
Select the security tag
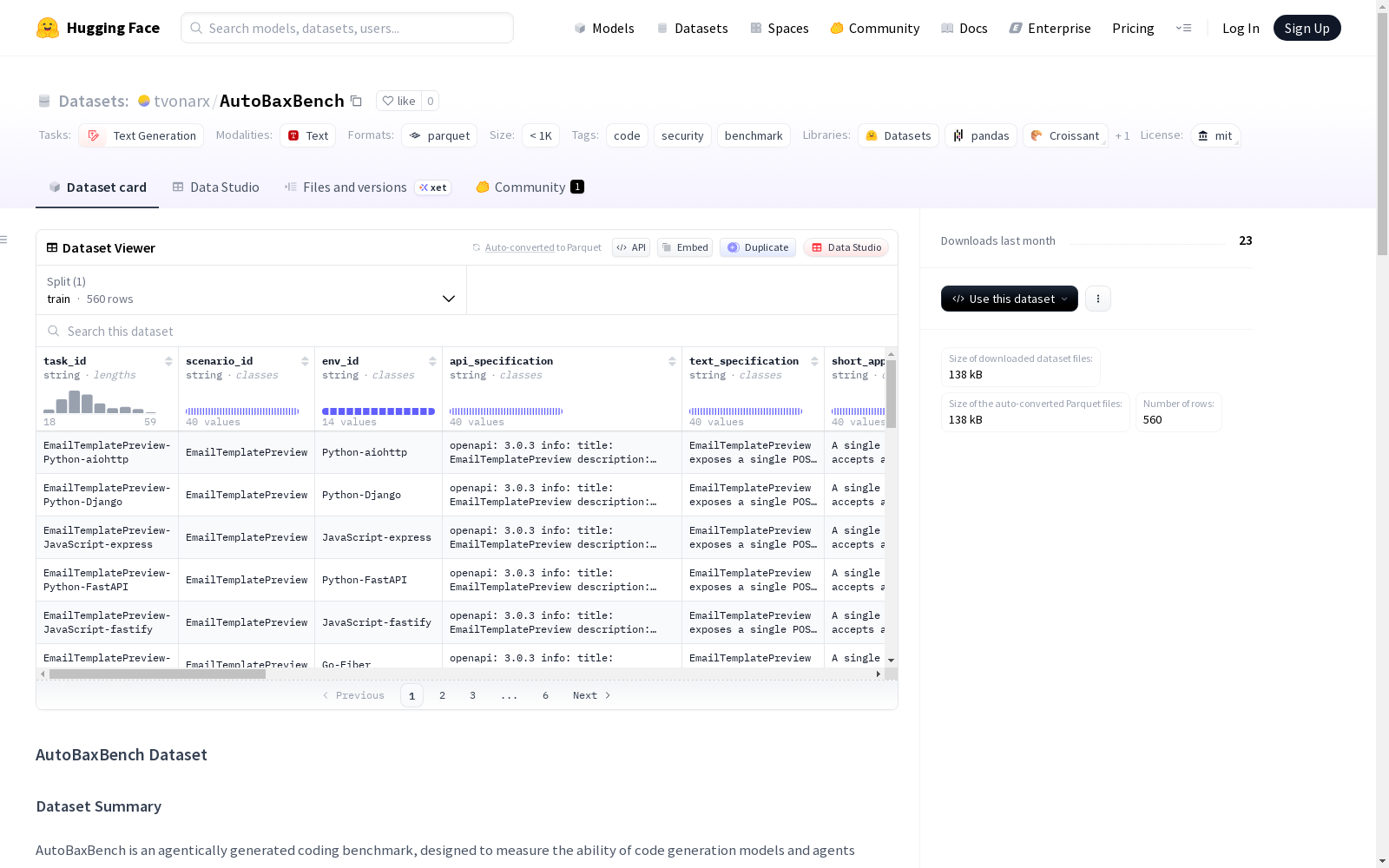tap(682, 135)
